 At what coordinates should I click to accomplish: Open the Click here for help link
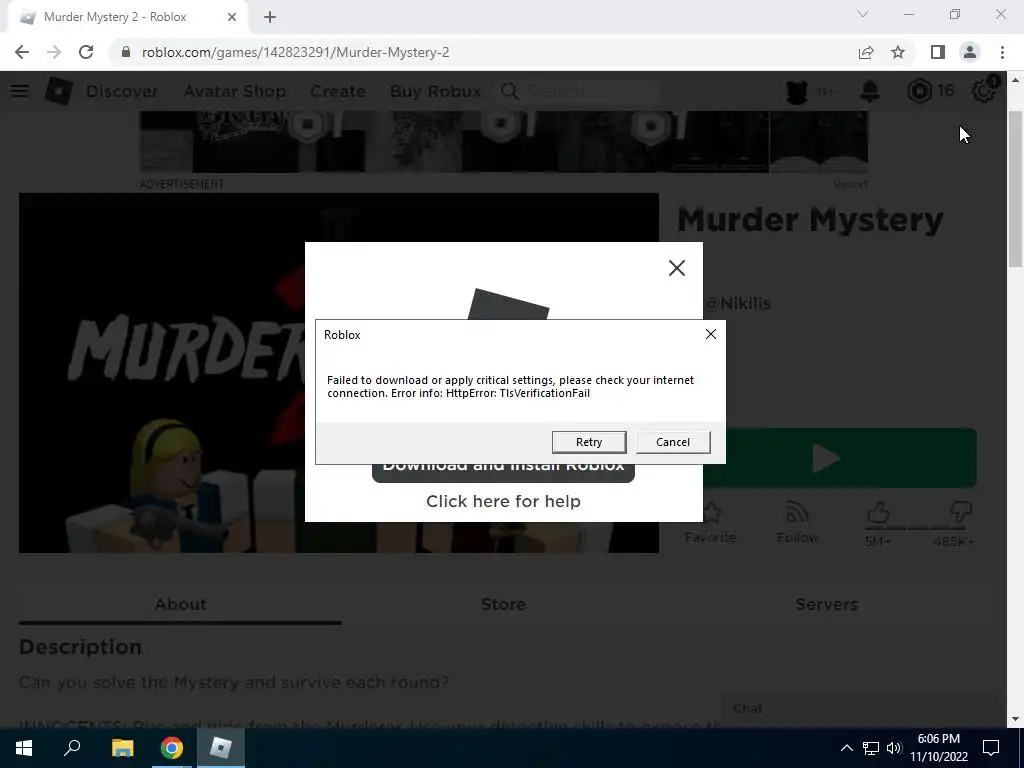[x=503, y=501]
